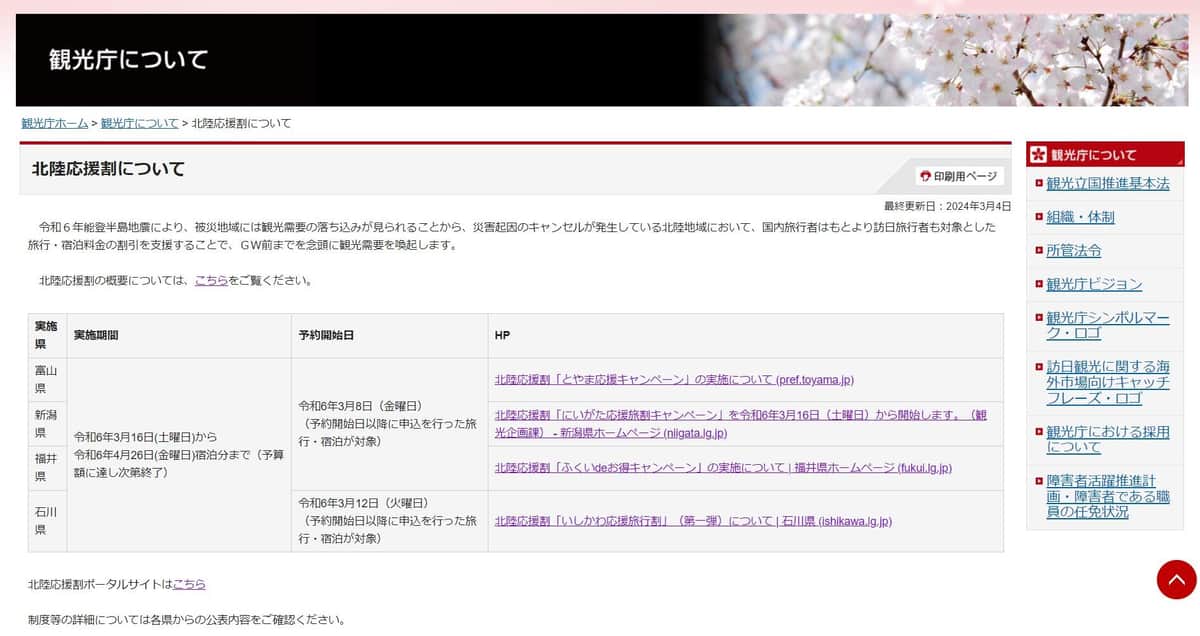Click the scroll-to-top arrow button
This screenshot has height=636, width=1200.
tap(1177, 579)
